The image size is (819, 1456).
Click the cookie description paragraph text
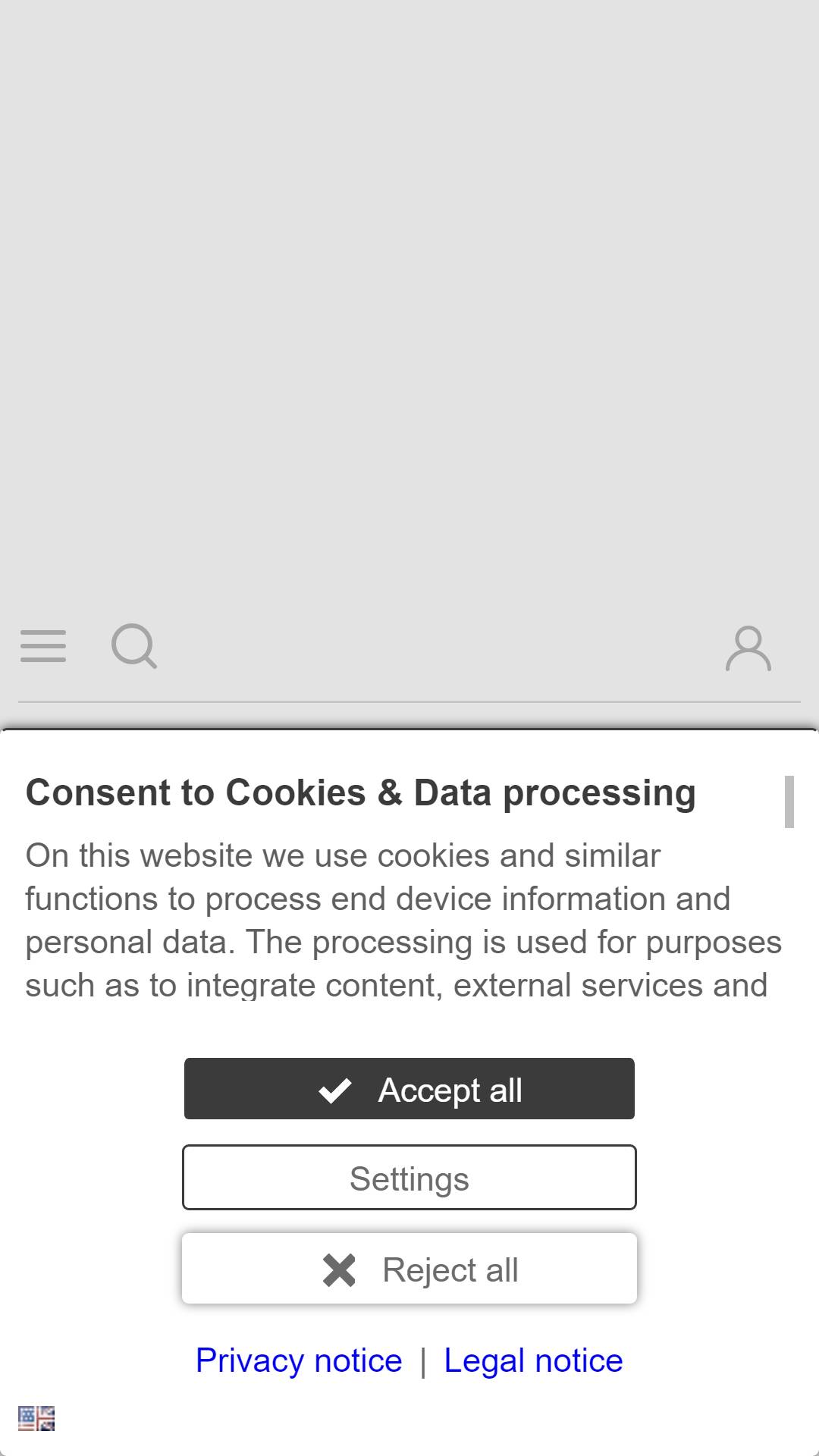click(403, 920)
